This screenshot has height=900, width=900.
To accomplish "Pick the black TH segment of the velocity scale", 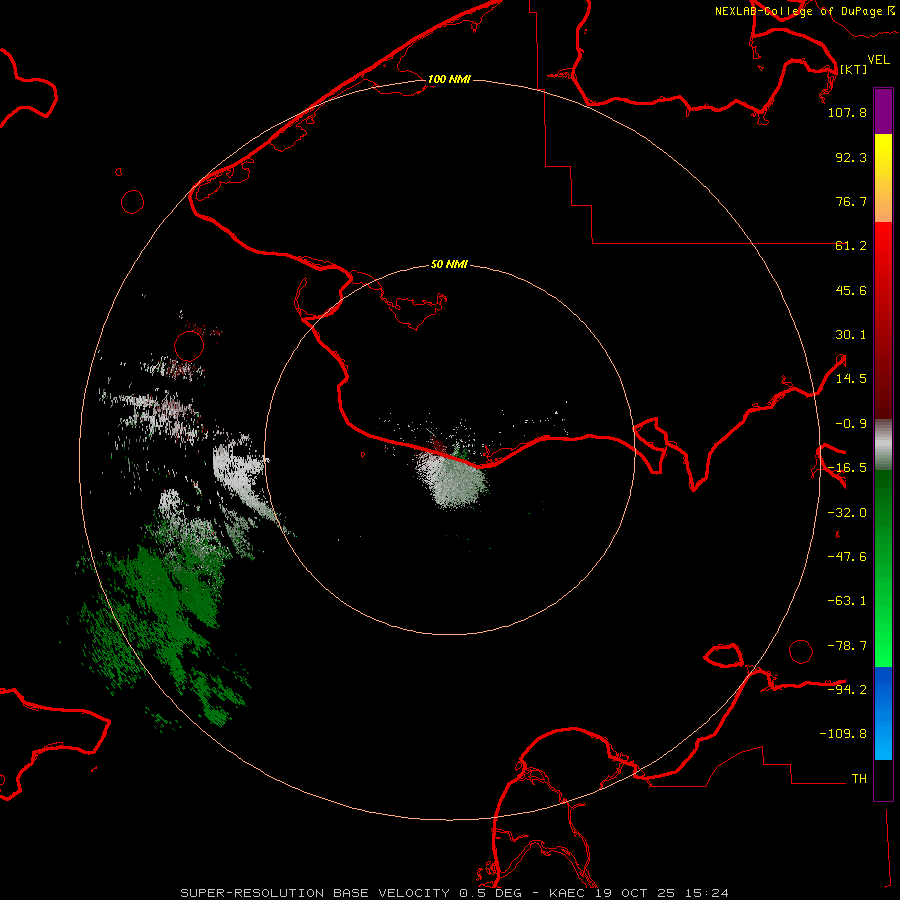I will (883, 780).
